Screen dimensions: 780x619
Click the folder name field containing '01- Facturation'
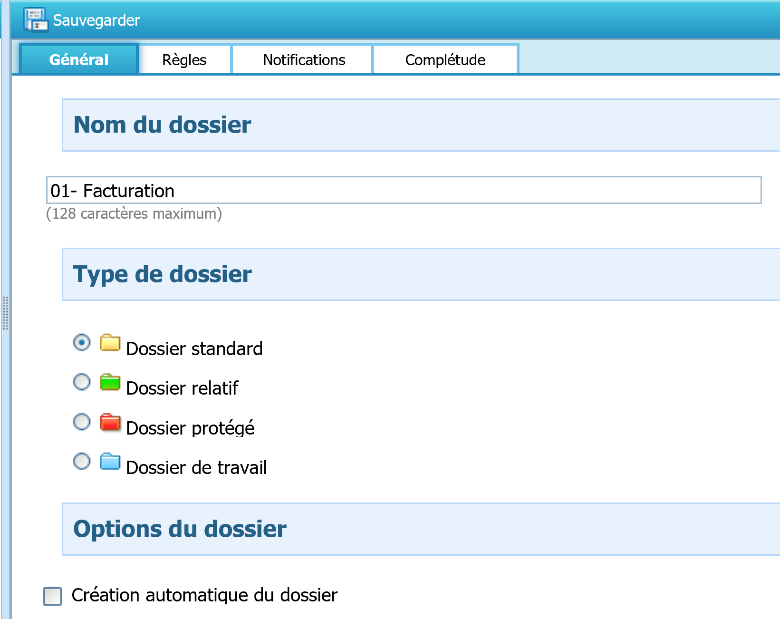pyautogui.click(x=403, y=190)
